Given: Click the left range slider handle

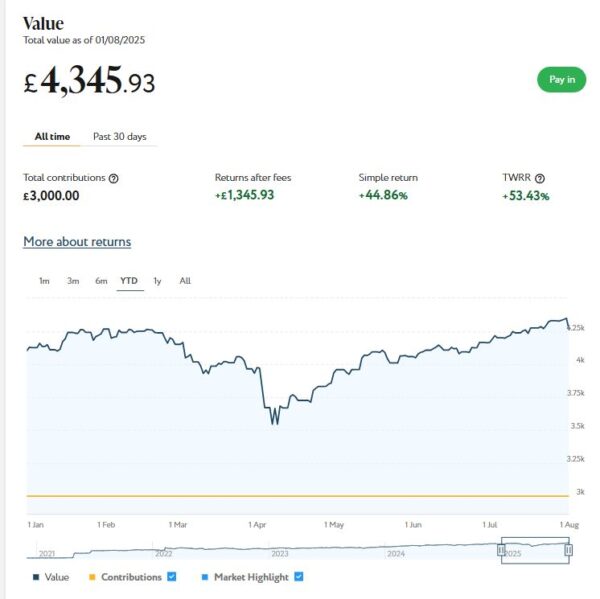Looking at the screenshot, I should tap(502, 549).
